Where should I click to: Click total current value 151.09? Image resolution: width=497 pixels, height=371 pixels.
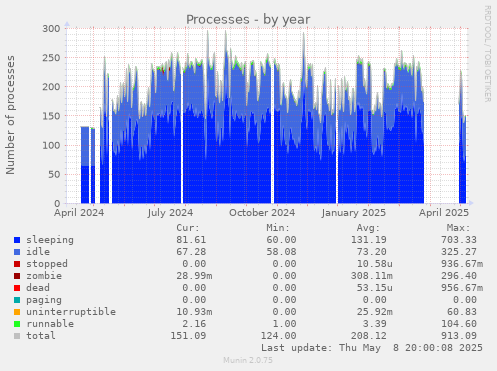pos(188,336)
